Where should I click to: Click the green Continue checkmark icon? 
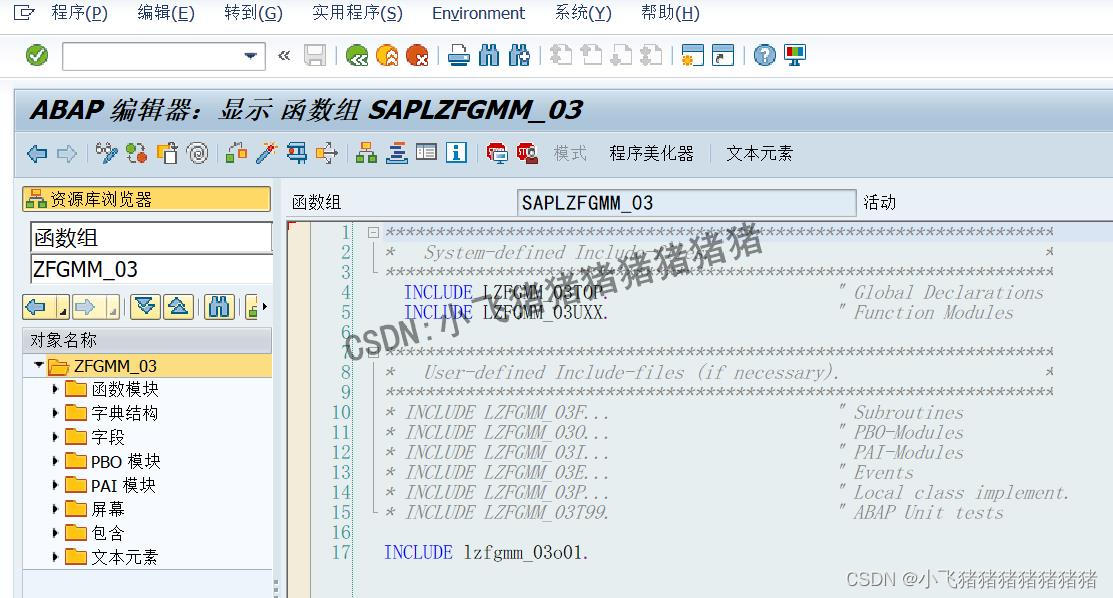(37, 55)
